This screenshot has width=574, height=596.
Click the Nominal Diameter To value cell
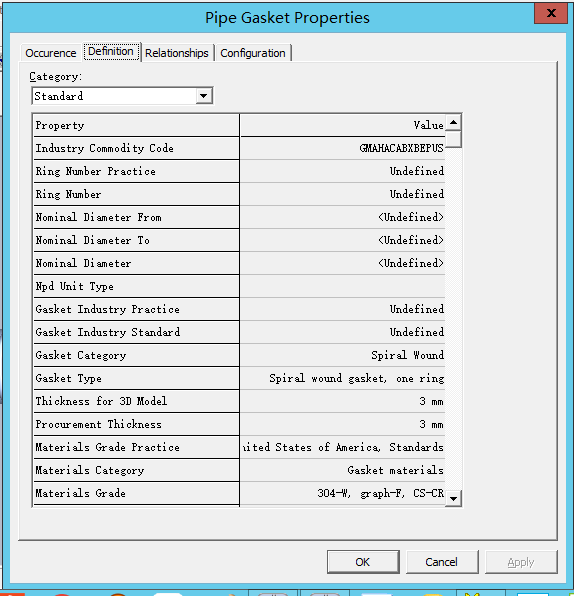pyautogui.click(x=342, y=240)
